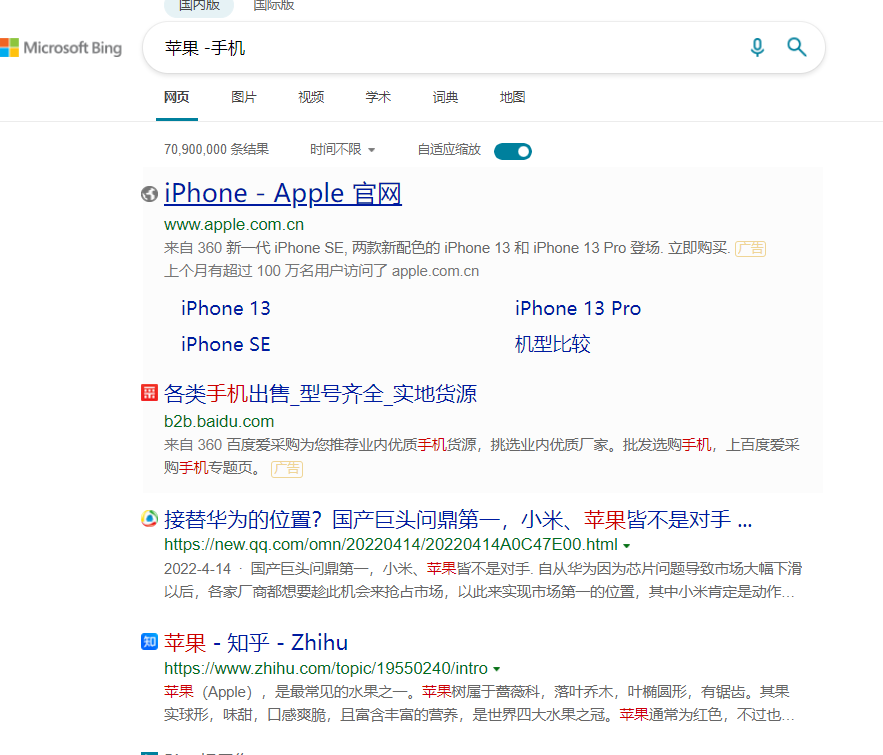Open the 机型比较 sublink

(552, 344)
